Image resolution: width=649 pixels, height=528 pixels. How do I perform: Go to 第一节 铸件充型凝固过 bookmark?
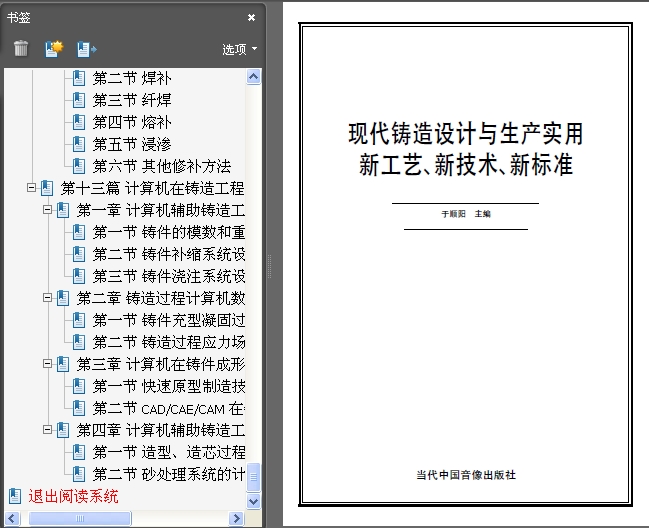tap(168, 320)
